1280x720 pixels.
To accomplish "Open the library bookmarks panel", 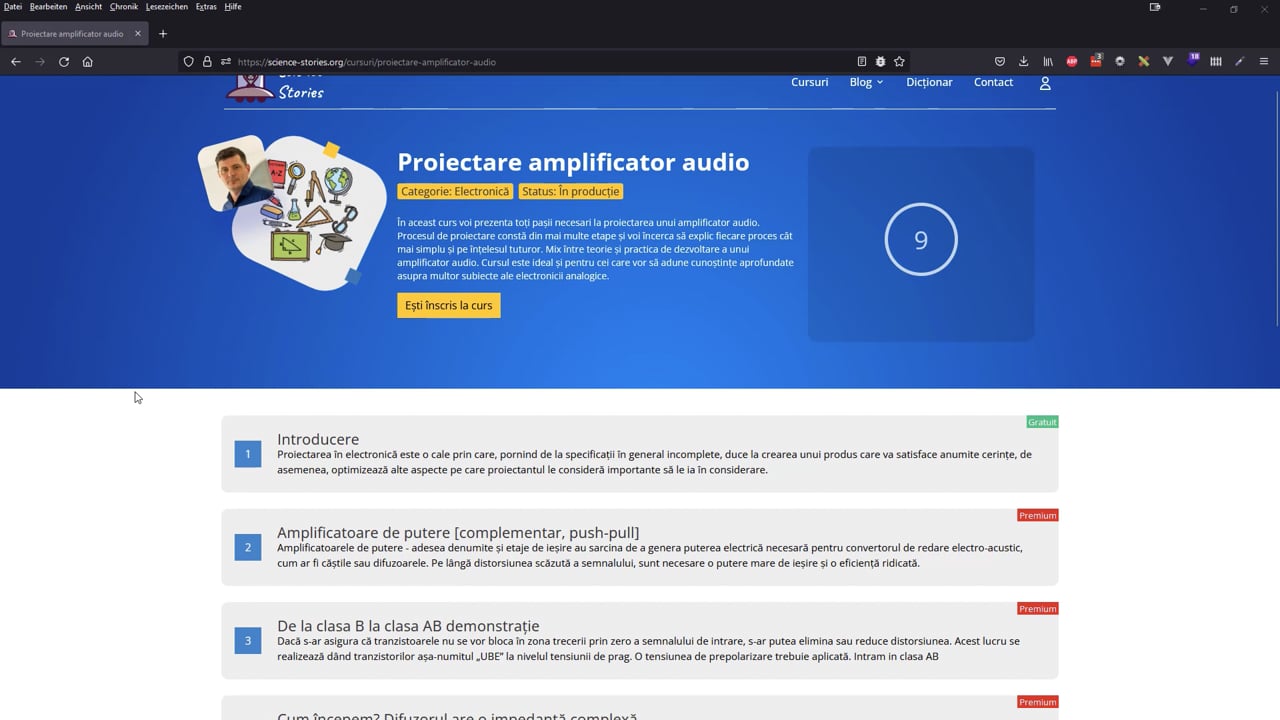I will pos(1048,62).
